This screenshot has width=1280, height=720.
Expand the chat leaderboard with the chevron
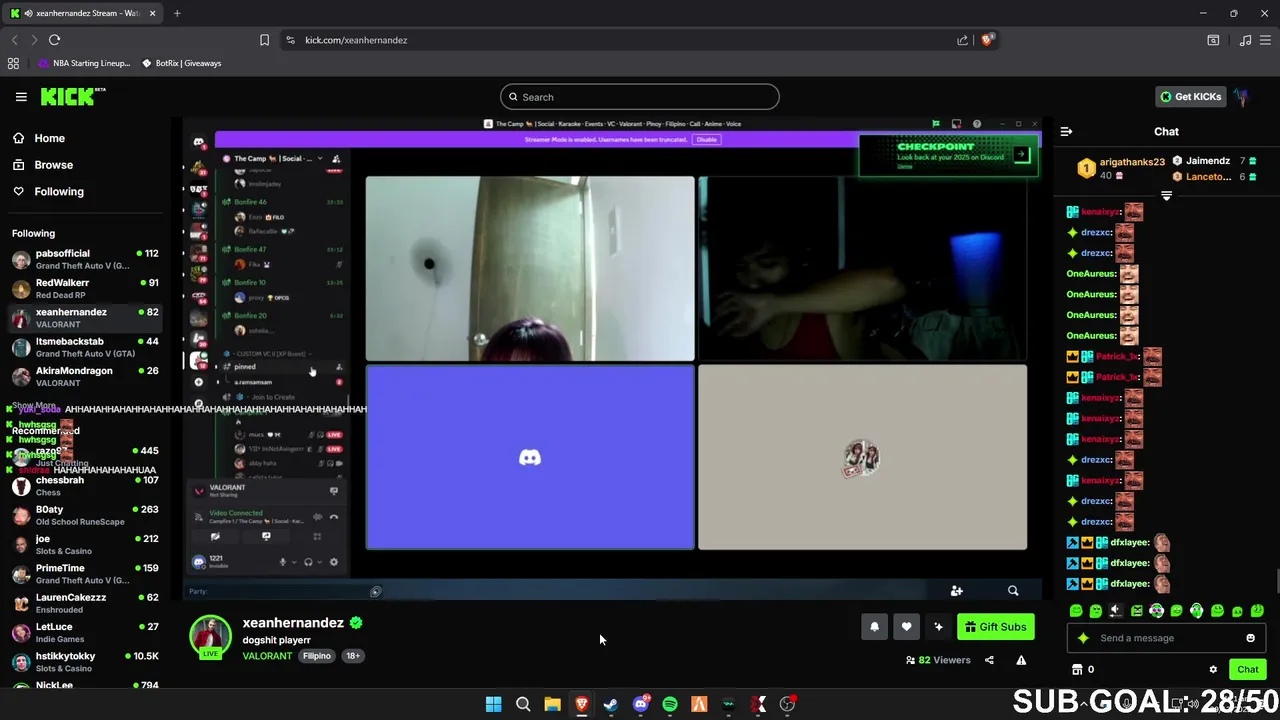click(x=1166, y=196)
